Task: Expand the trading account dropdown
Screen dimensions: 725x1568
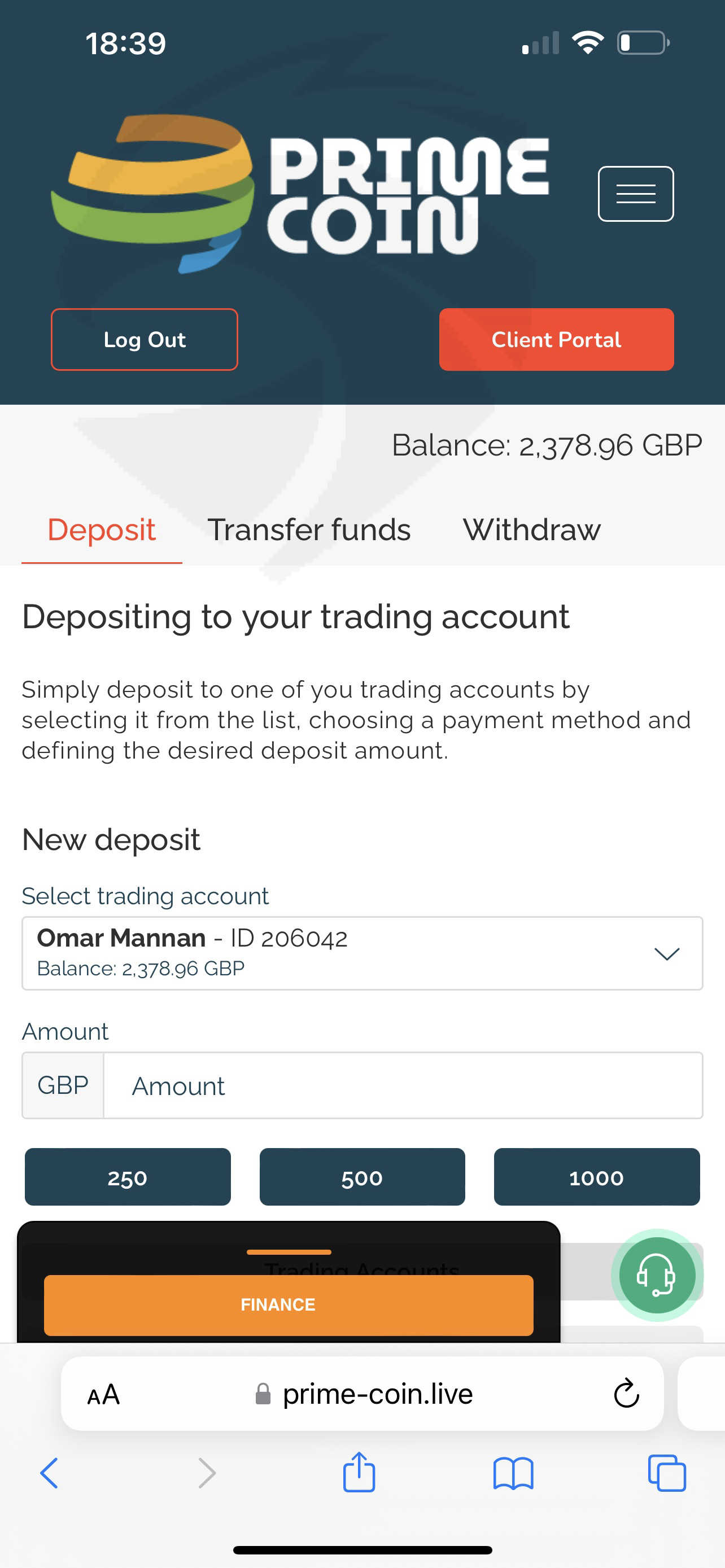Action: [x=666, y=953]
